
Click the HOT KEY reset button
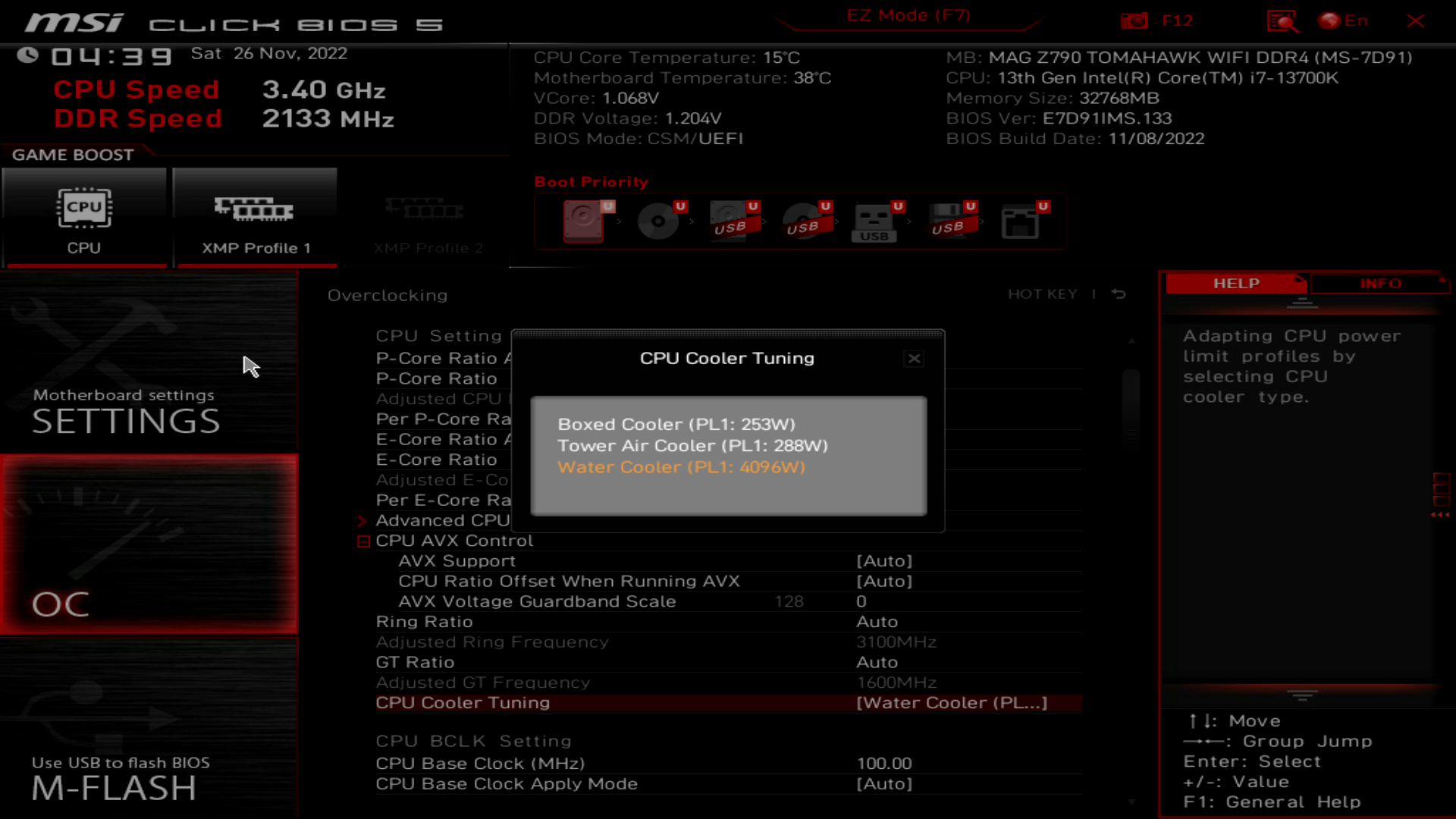(1121, 294)
